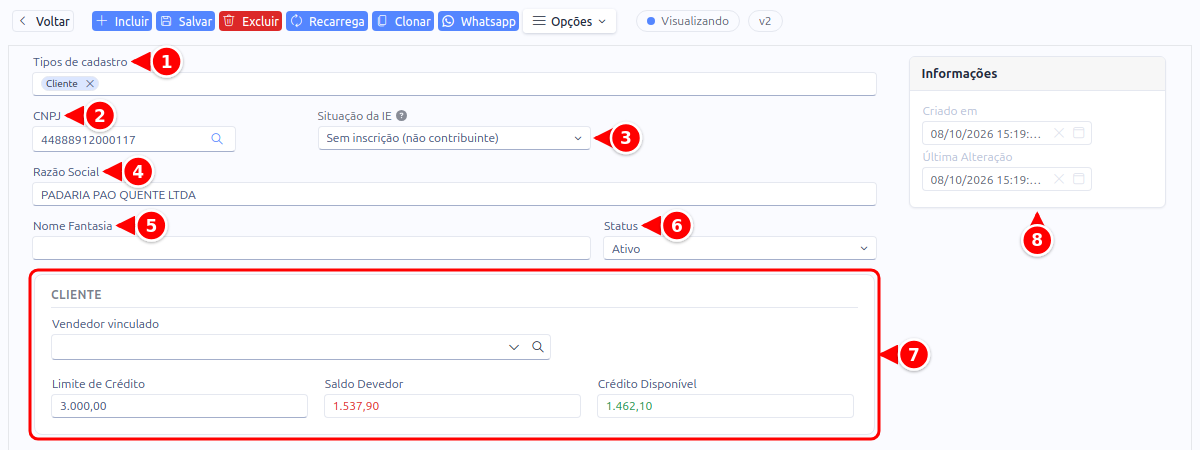Open Criado em calendar picker

[x=1078, y=133]
